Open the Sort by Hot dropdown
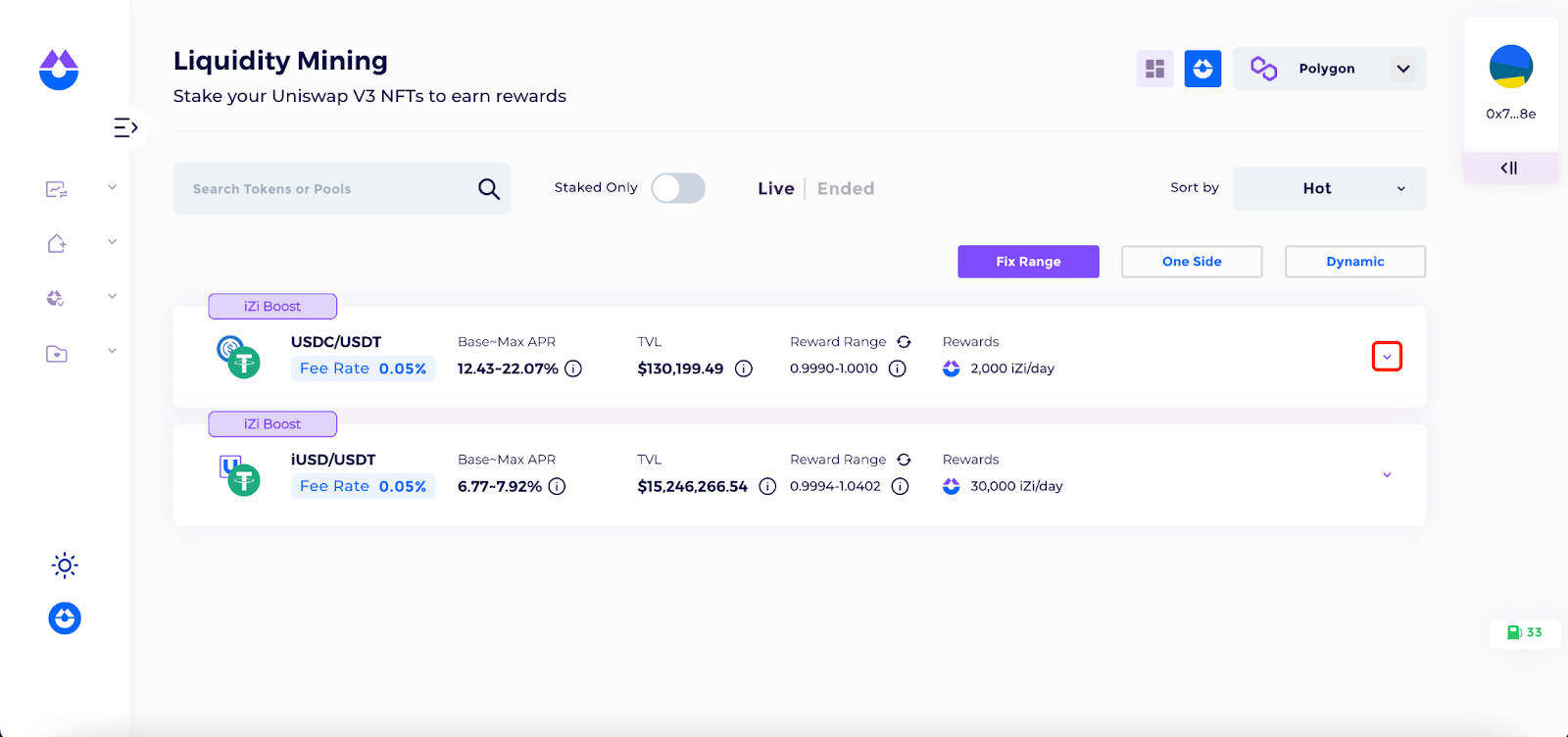The image size is (1568, 737). tap(1329, 188)
